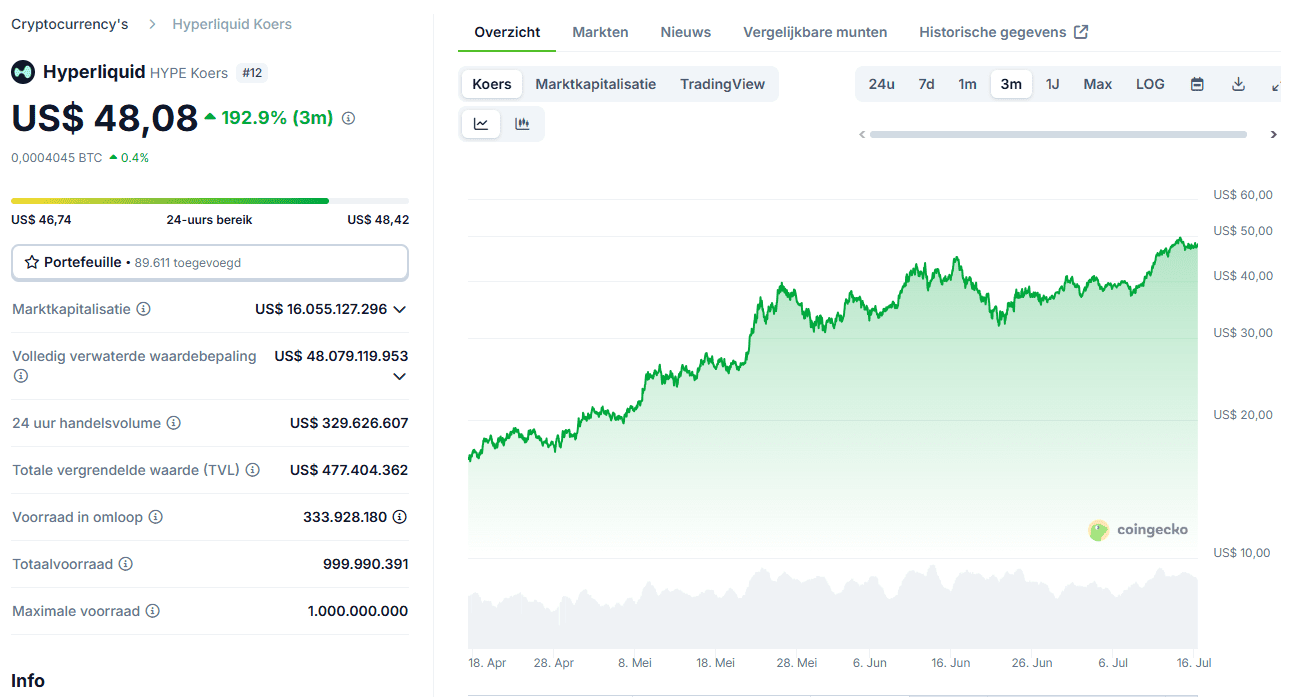Click the US$ 477.404.362 TVL value
The image size is (1290, 697).
pos(349,470)
